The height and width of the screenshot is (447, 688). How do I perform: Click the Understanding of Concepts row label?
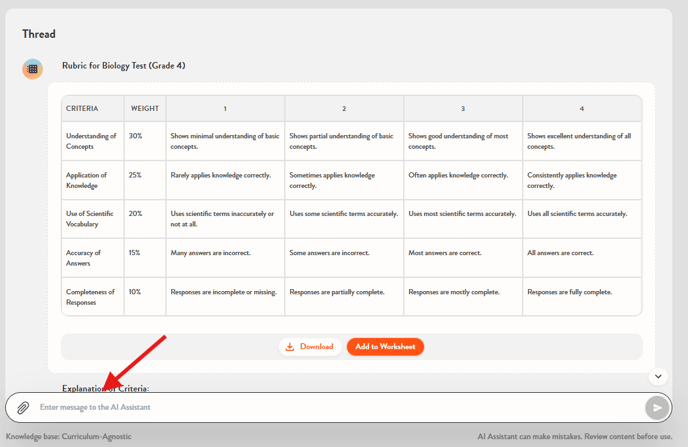coord(91,141)
